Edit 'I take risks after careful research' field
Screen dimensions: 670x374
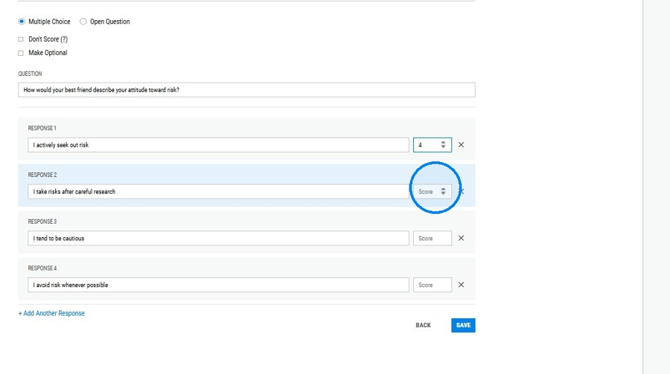pos(218,191)
